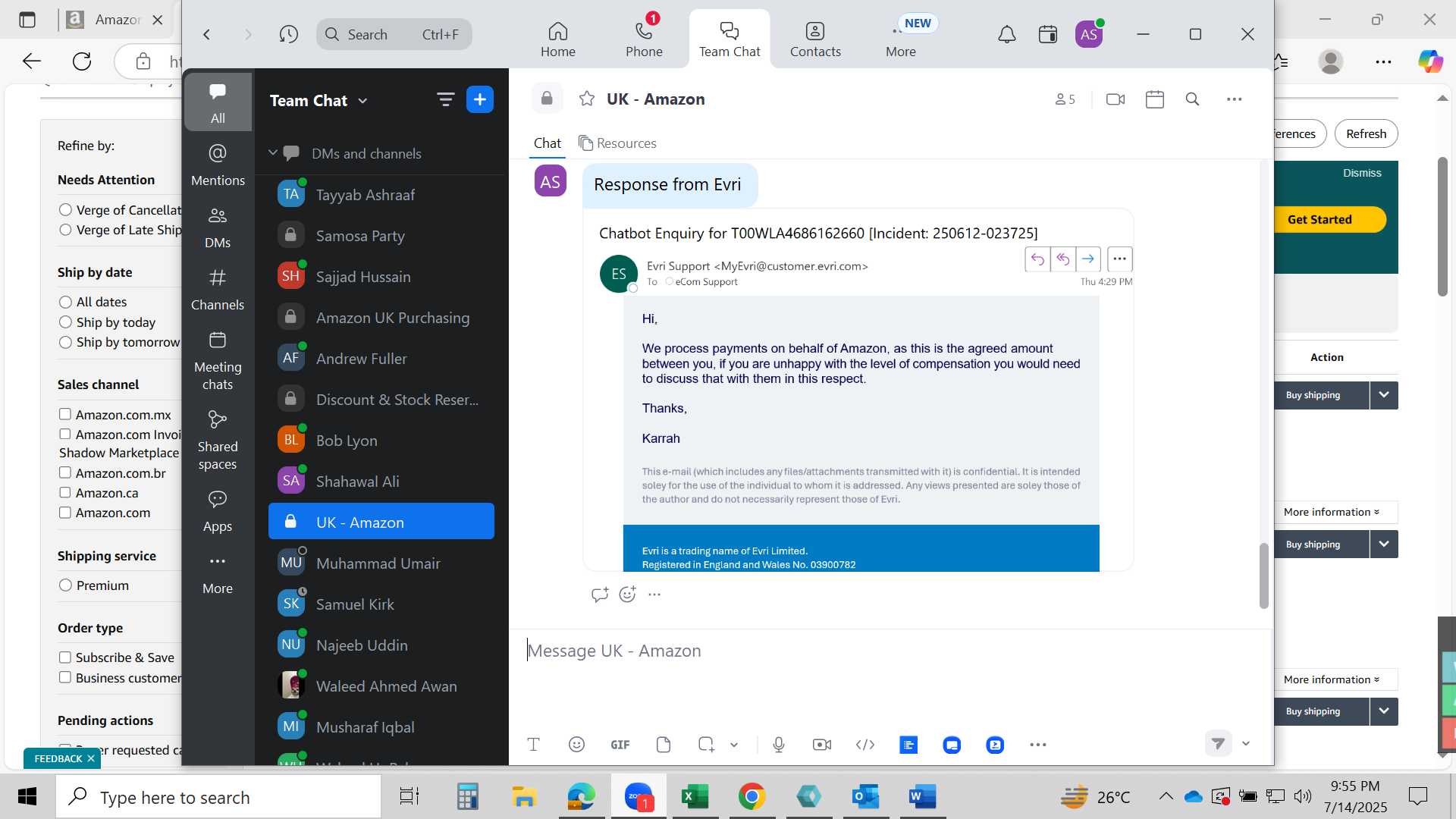Click the blue plus new chat button
Image resolution: width=1456 pixels, height=819 pixels.
(479, 99)
